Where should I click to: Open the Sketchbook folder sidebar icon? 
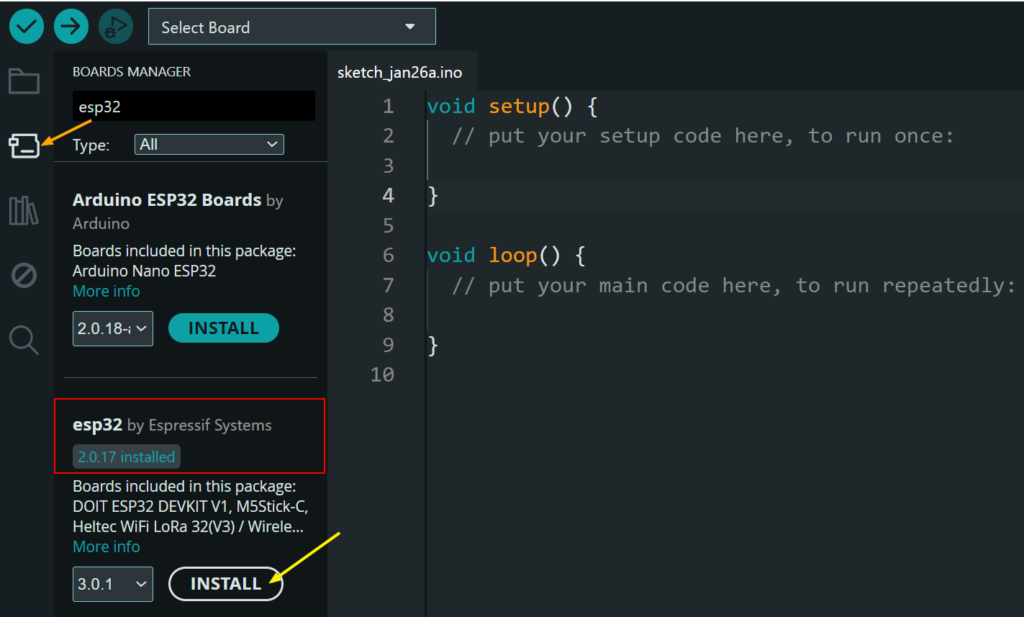(x=24, y=82)
